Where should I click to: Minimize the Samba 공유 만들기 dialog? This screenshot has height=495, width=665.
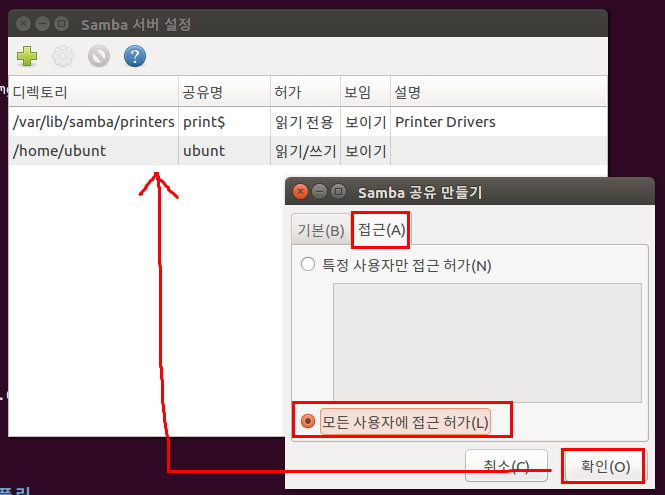coord(319,192)
